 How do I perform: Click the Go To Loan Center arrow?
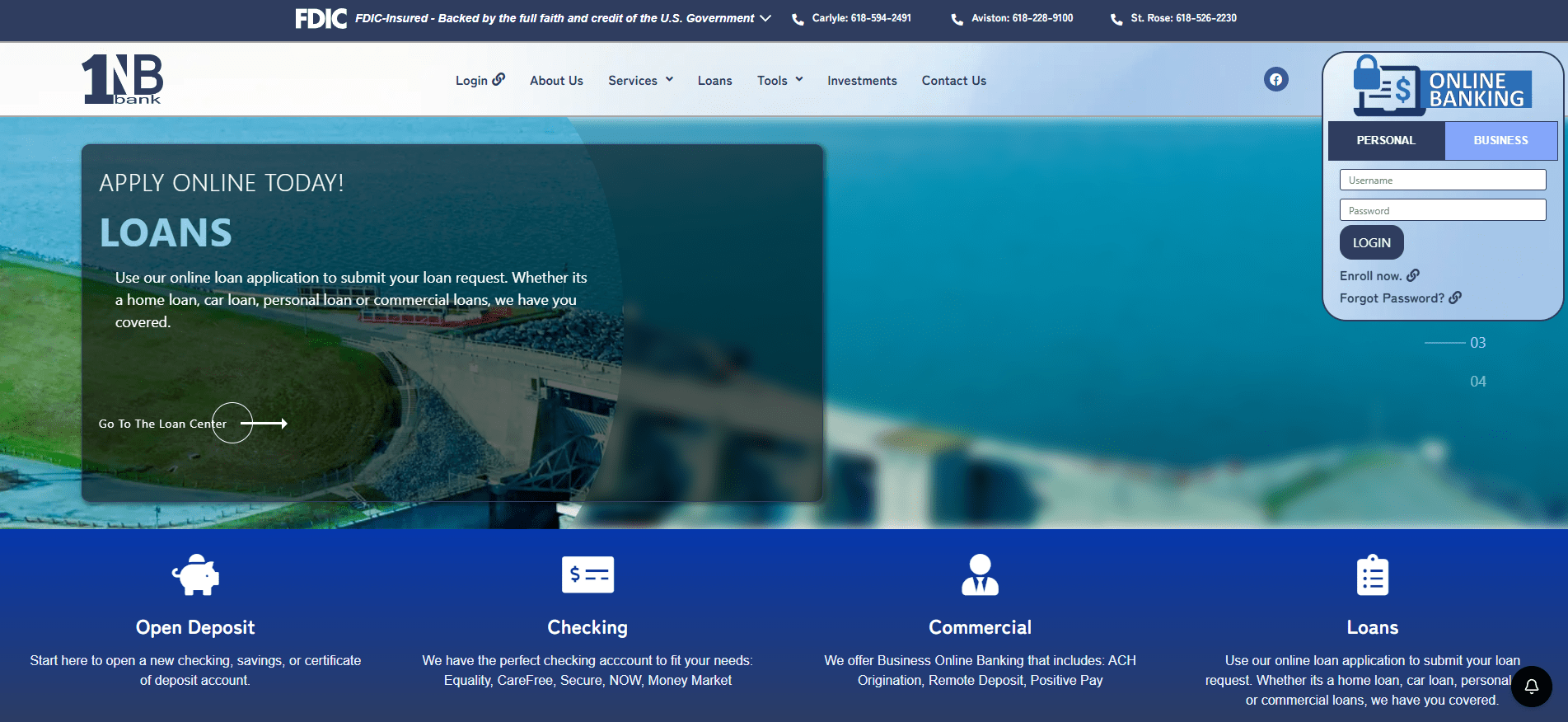[x=263, y=424]
